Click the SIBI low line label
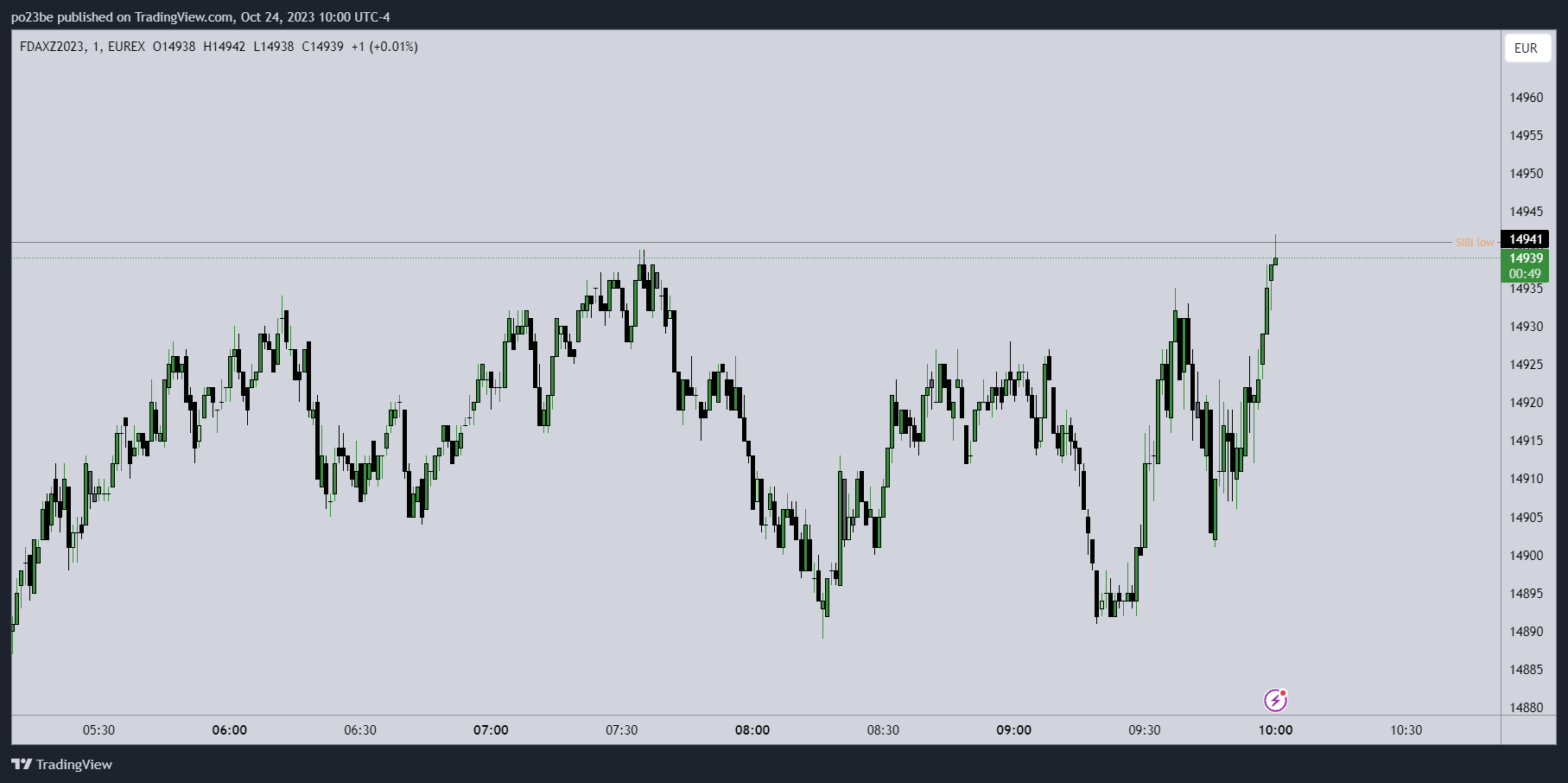Image resolution: width=1568 pixels, height=783 pixels. point(1474,243)
